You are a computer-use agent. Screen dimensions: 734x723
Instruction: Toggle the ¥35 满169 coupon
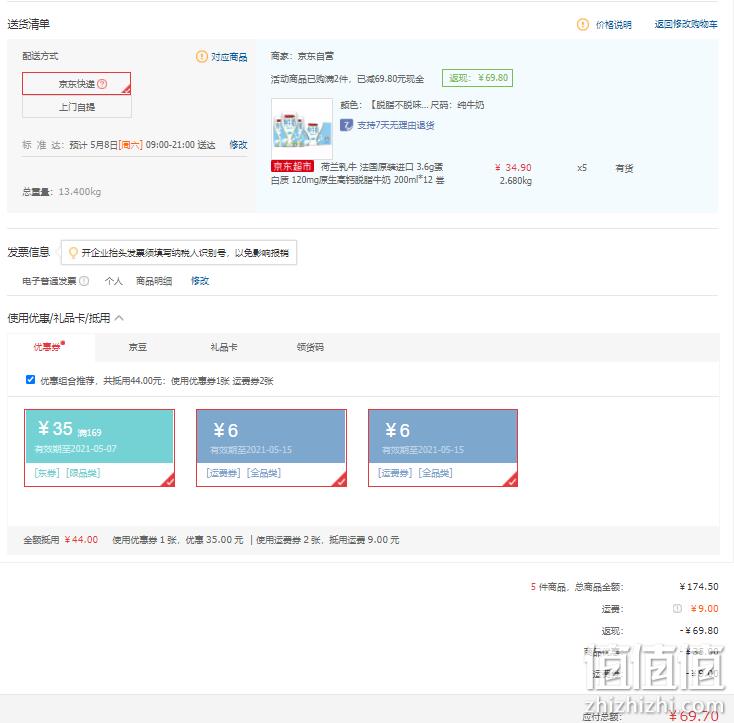(99, 448)
